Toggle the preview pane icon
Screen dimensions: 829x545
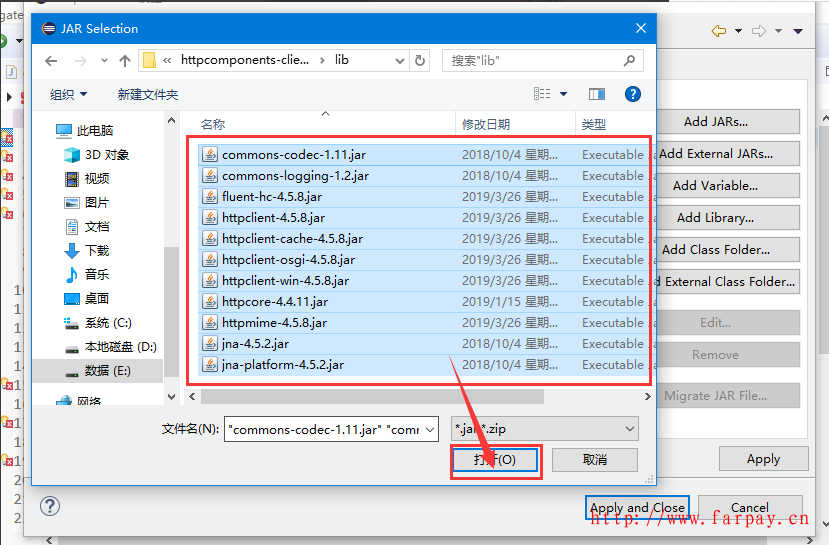597,94
